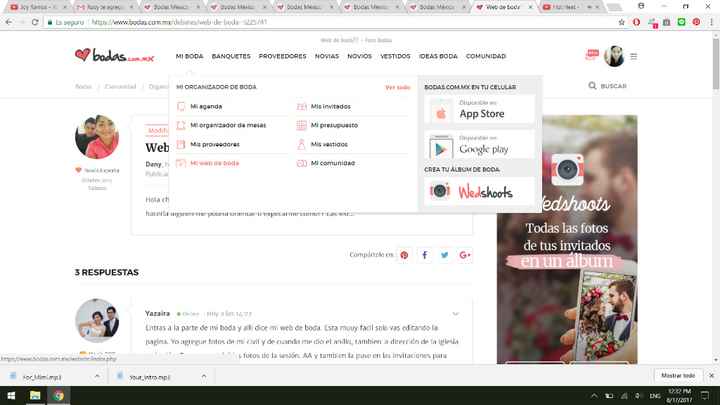Expand options chevron on Yazaira's reply
Image resolution: width=720 pixels, height=405 pixels.
coord(456,314)
